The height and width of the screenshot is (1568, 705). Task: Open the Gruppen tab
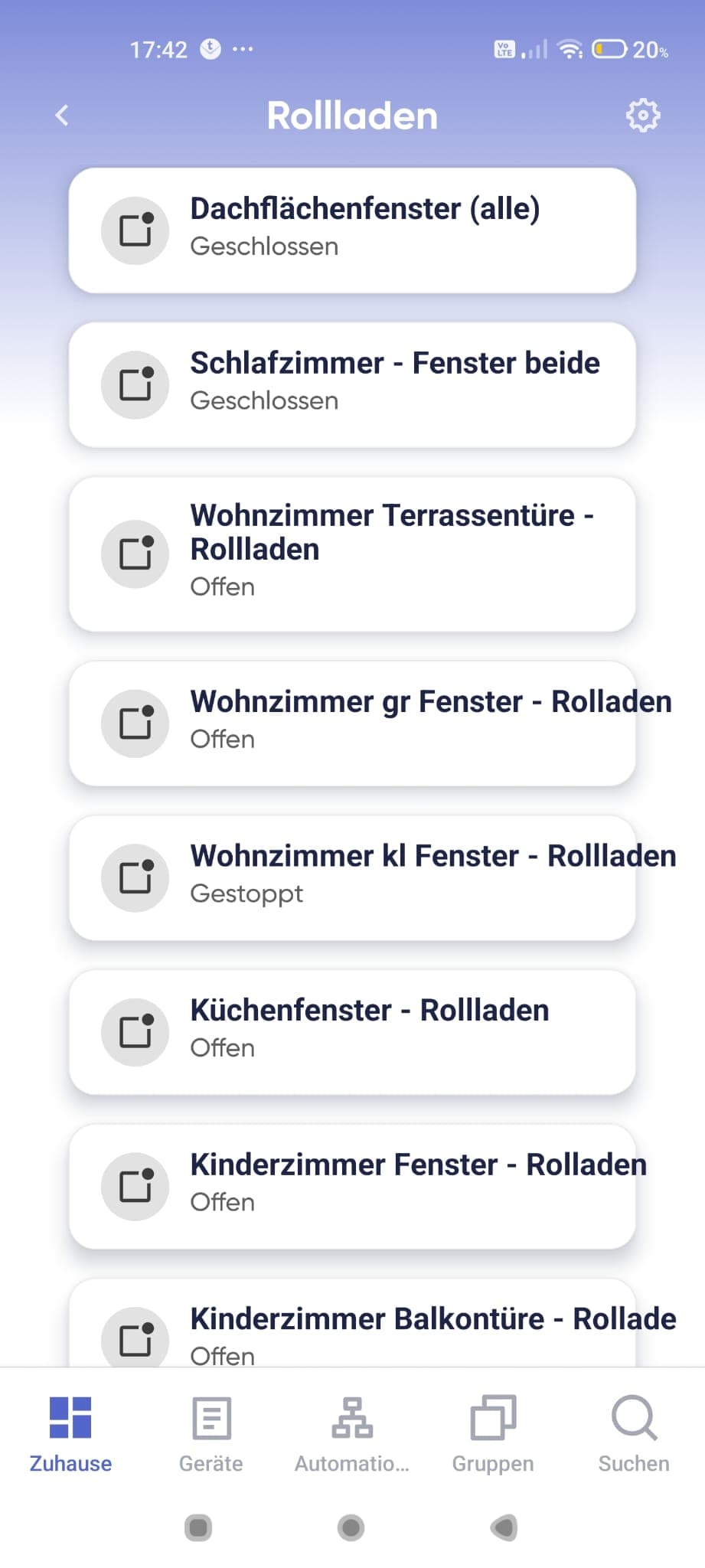click(493, 1434)
